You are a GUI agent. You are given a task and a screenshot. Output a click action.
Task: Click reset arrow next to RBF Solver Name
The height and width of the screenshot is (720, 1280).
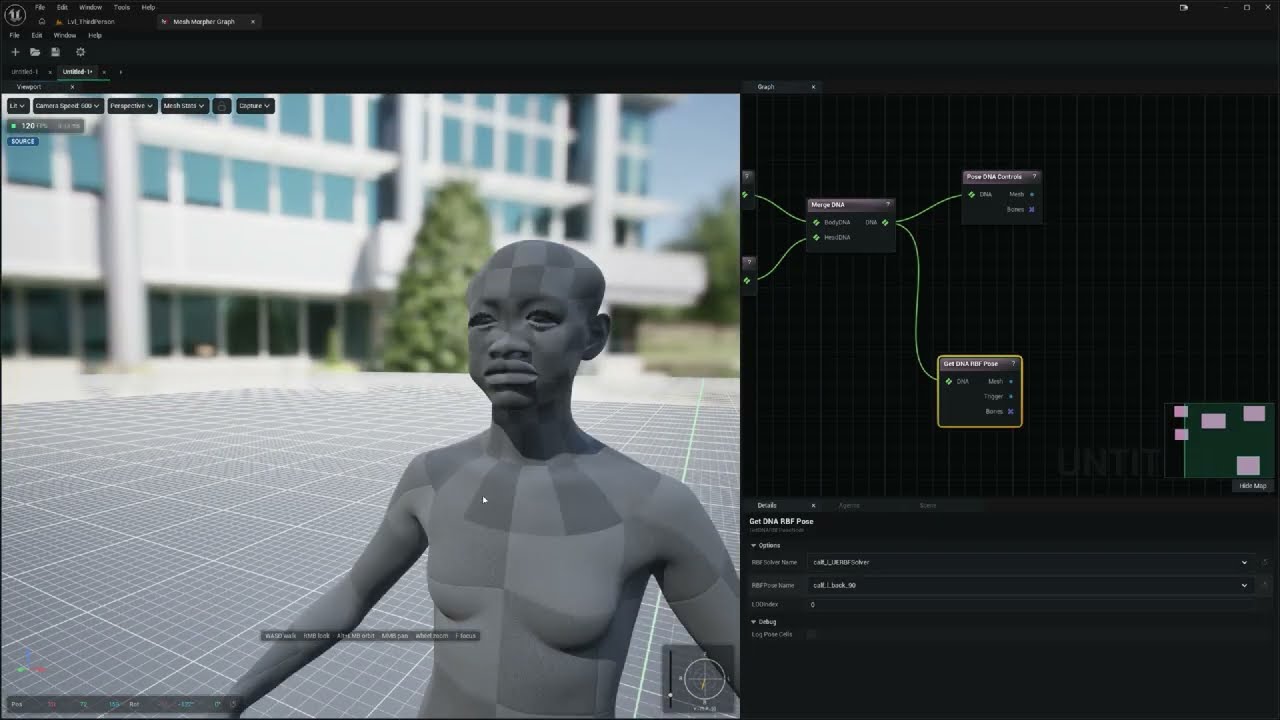(x=1265, y=562)
